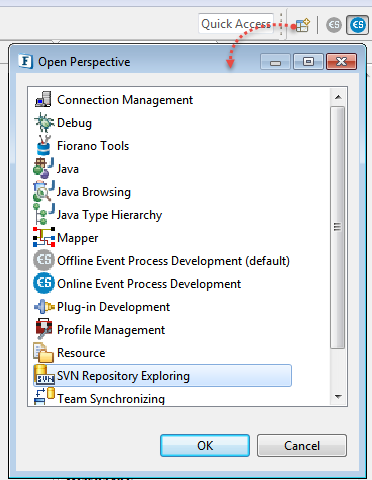The width and height of the screenshot is (372, 480).
Task: Select SVN Repository Exploring label
Action: 123,376
